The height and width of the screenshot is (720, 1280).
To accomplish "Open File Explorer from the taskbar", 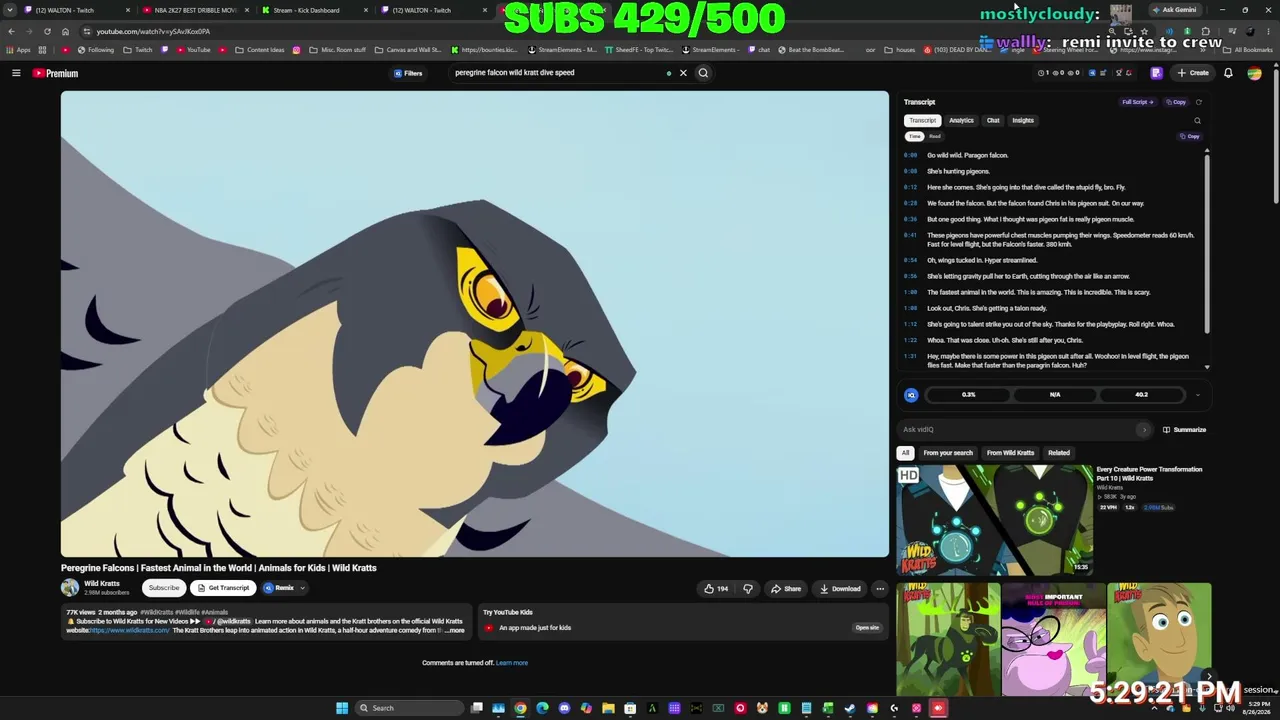I will (x=608, y=708).
